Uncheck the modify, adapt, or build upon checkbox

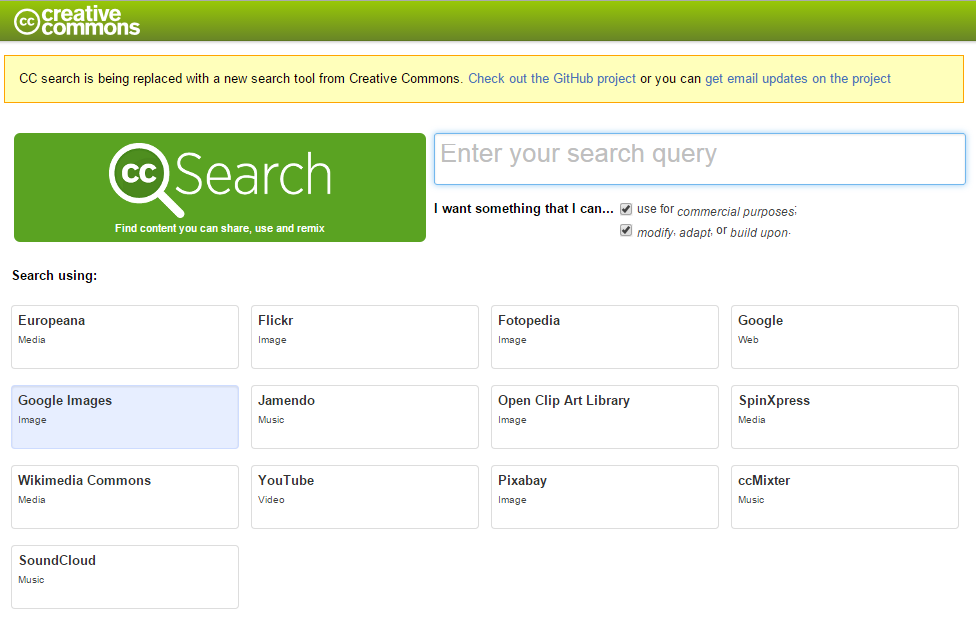626,230
